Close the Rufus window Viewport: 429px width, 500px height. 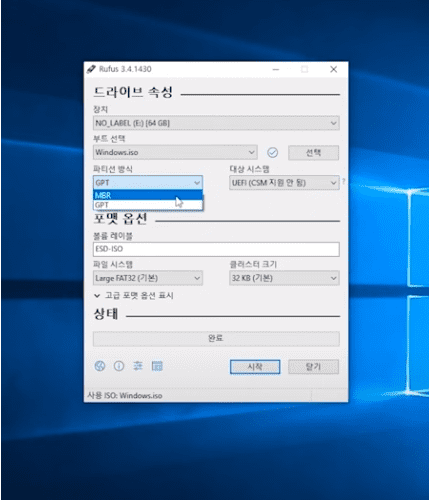[333, 69]
